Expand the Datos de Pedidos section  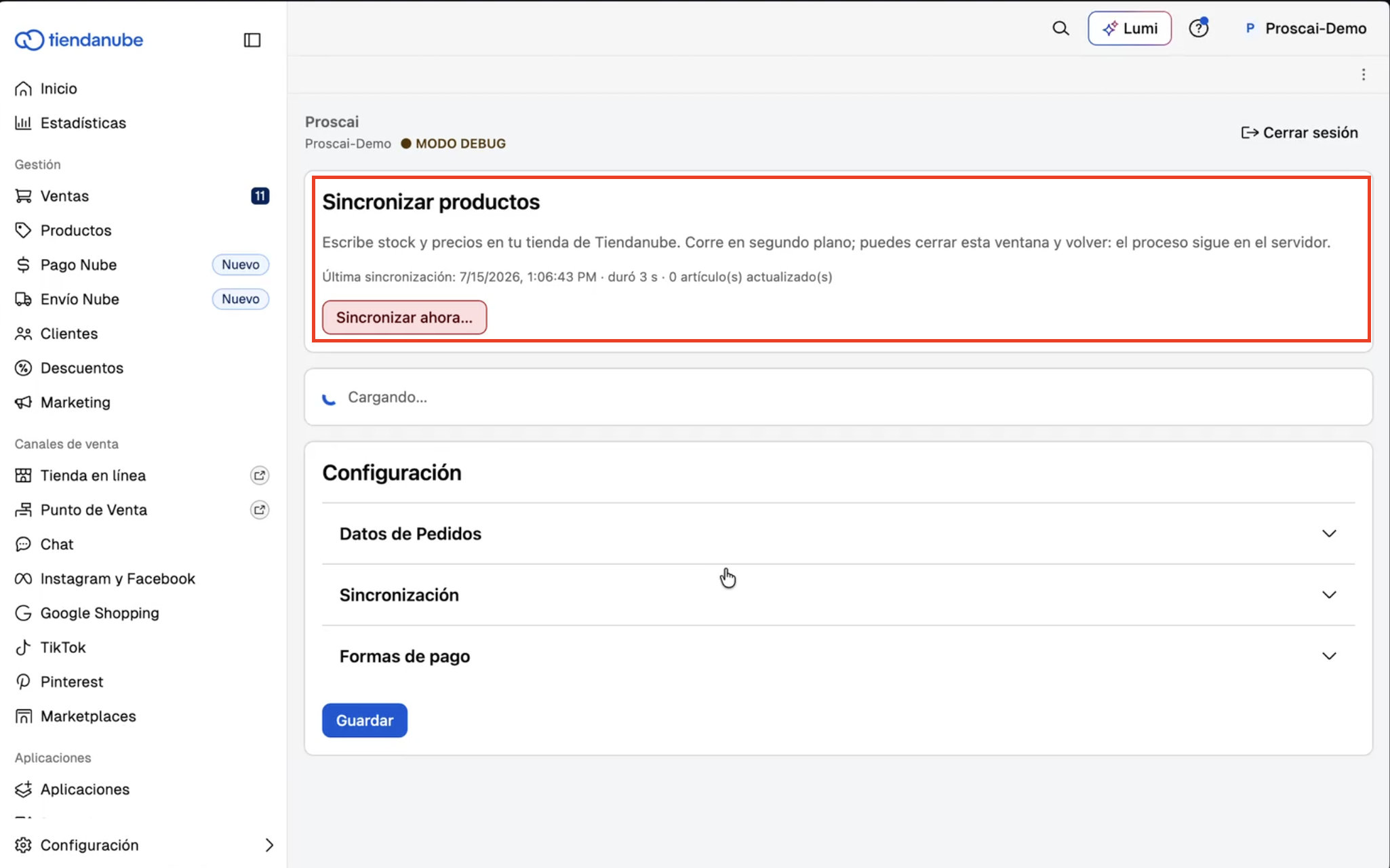click(838, 534)
